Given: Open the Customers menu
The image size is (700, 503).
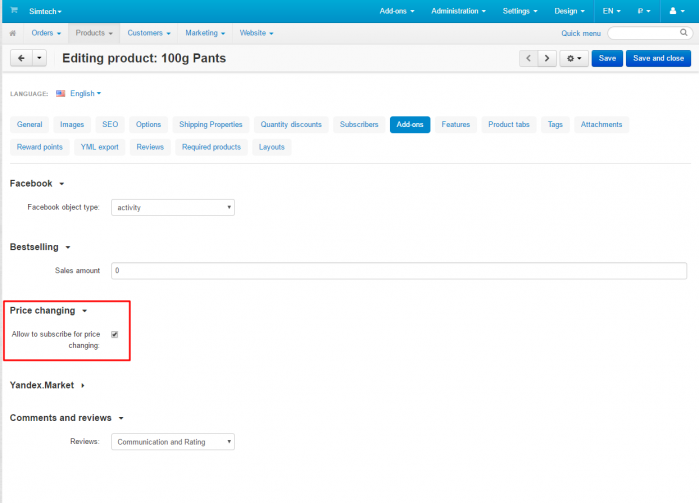Looking at the screenshot, I should tap(149, 33).
